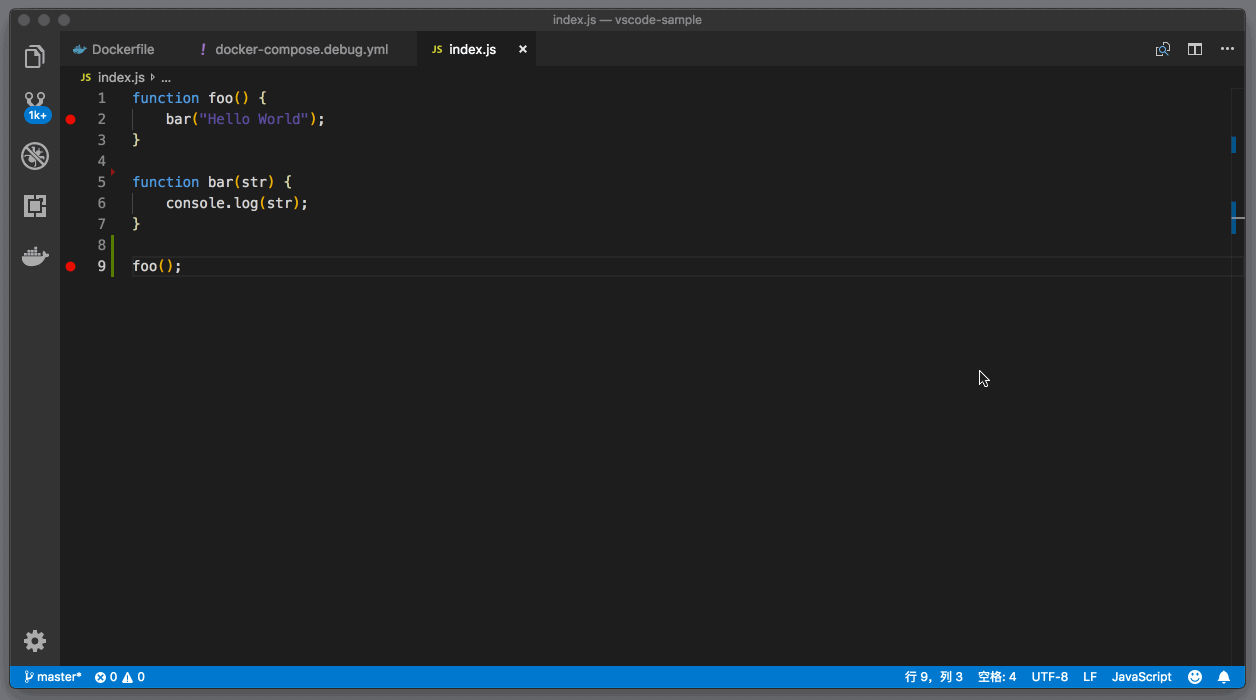
Task: Click line number 7 in gutter
Action: (x=102, y=224)
